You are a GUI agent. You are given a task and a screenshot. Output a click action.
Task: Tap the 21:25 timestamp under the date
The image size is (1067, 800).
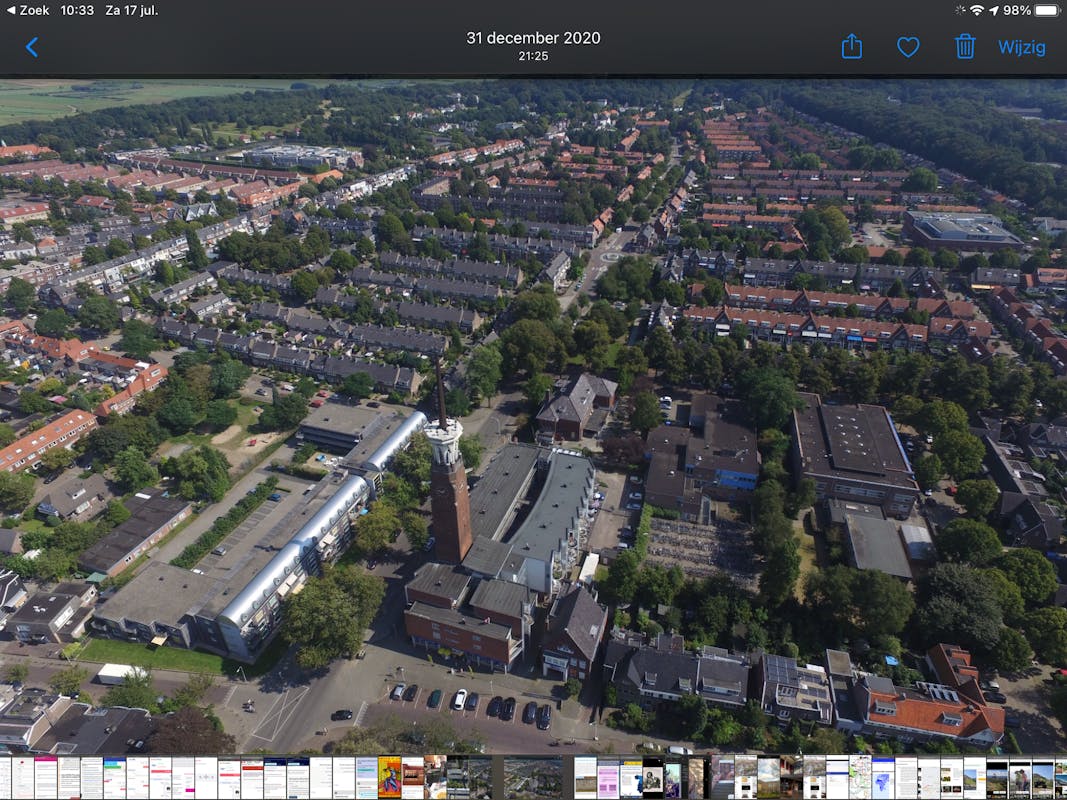(x=533, y=57)
